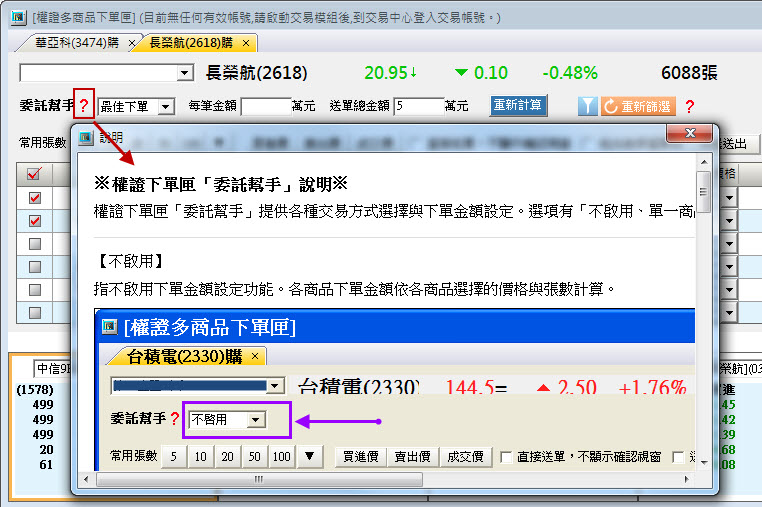762x507 pixels.
Task: Click the horizontal scrollbar right arrow
Action: click(x=686, y=479)
